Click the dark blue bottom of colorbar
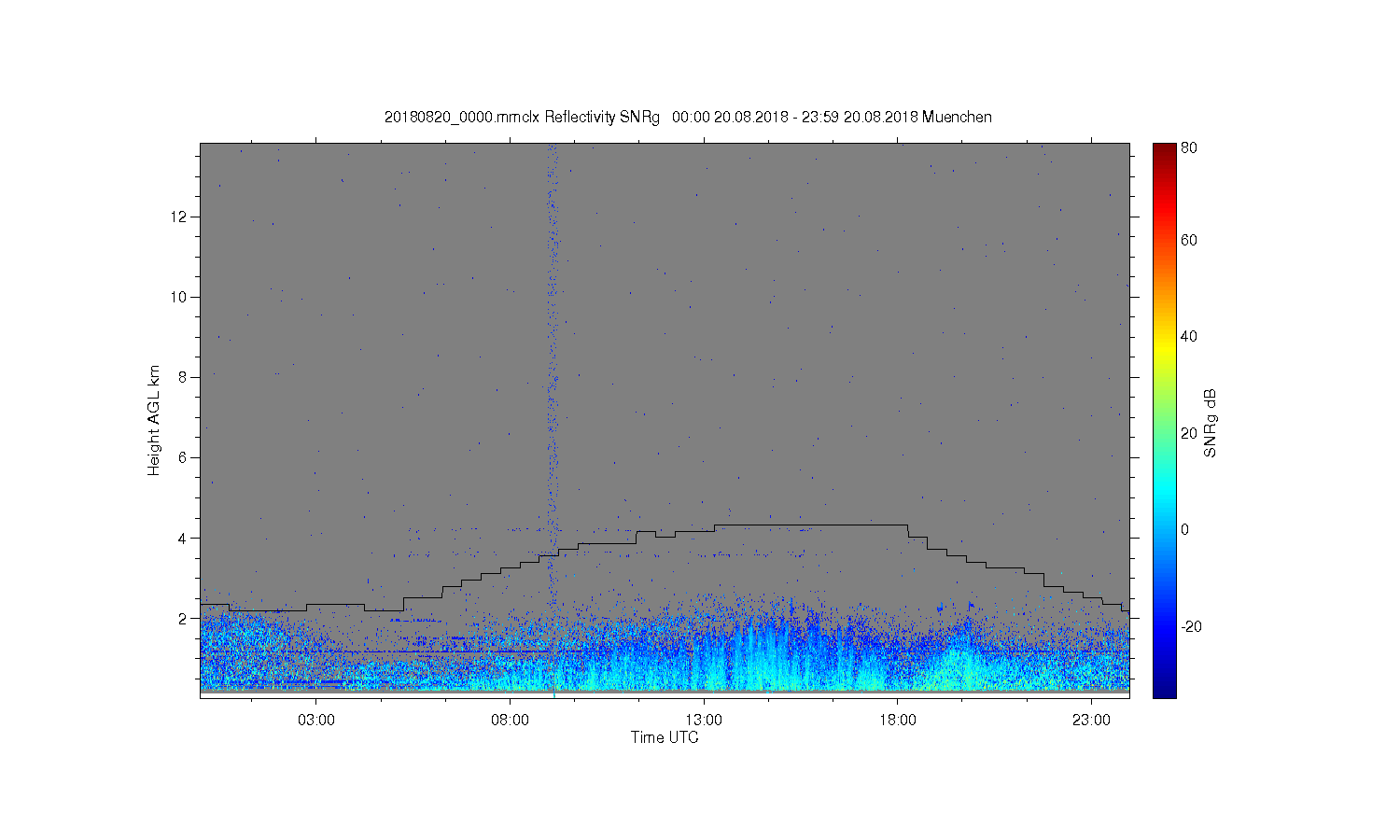 click(x=1164, y=686)
